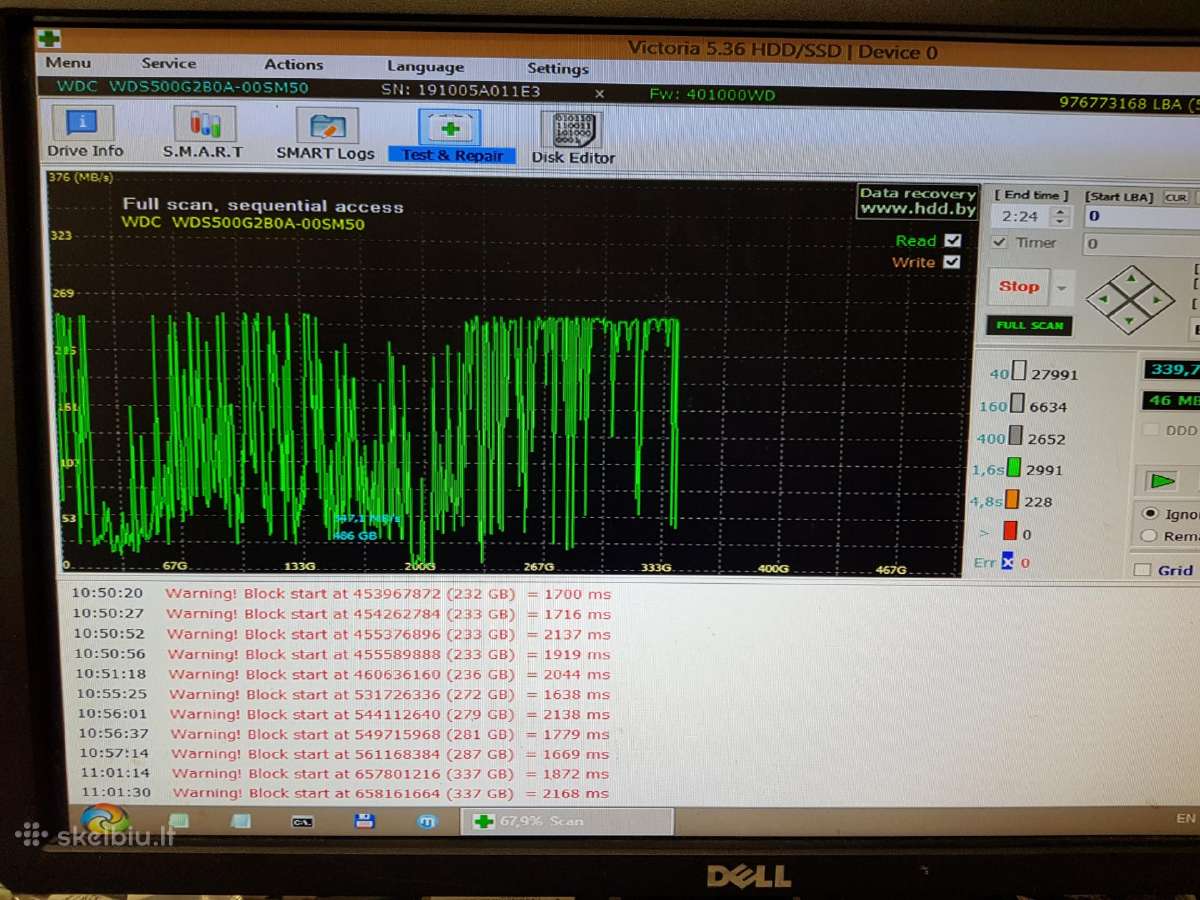Open the Service menu

[169, 63]
